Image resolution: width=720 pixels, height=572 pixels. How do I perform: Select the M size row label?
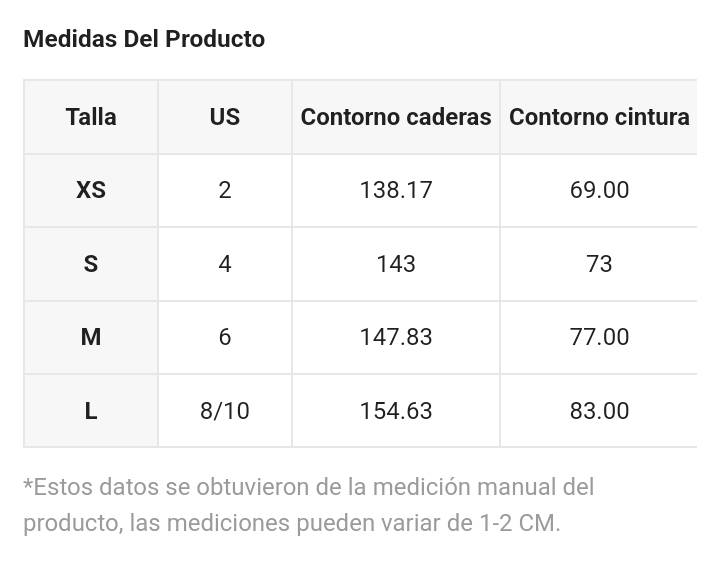(x=91, y=337)
